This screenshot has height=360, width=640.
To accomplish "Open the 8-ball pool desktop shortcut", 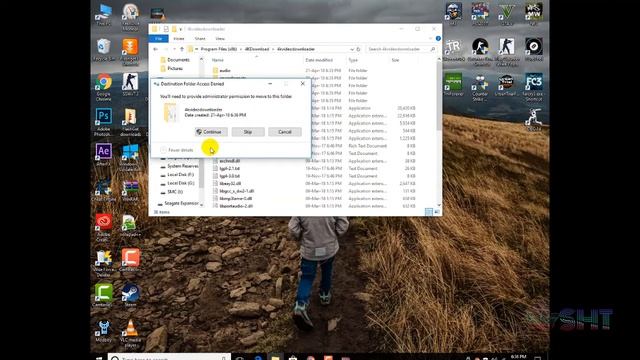I will [x=533, y=49].
